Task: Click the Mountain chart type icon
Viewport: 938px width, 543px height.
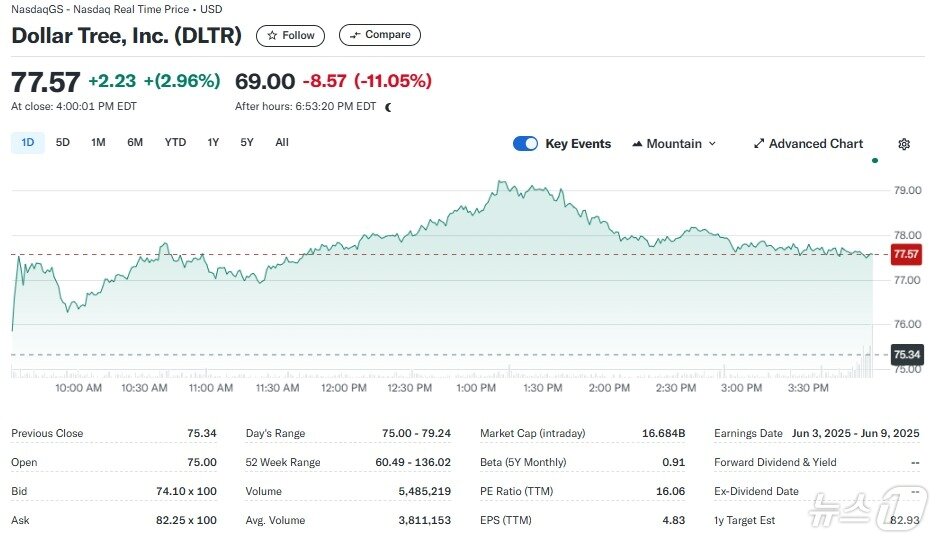Action: tap(637, 144)
